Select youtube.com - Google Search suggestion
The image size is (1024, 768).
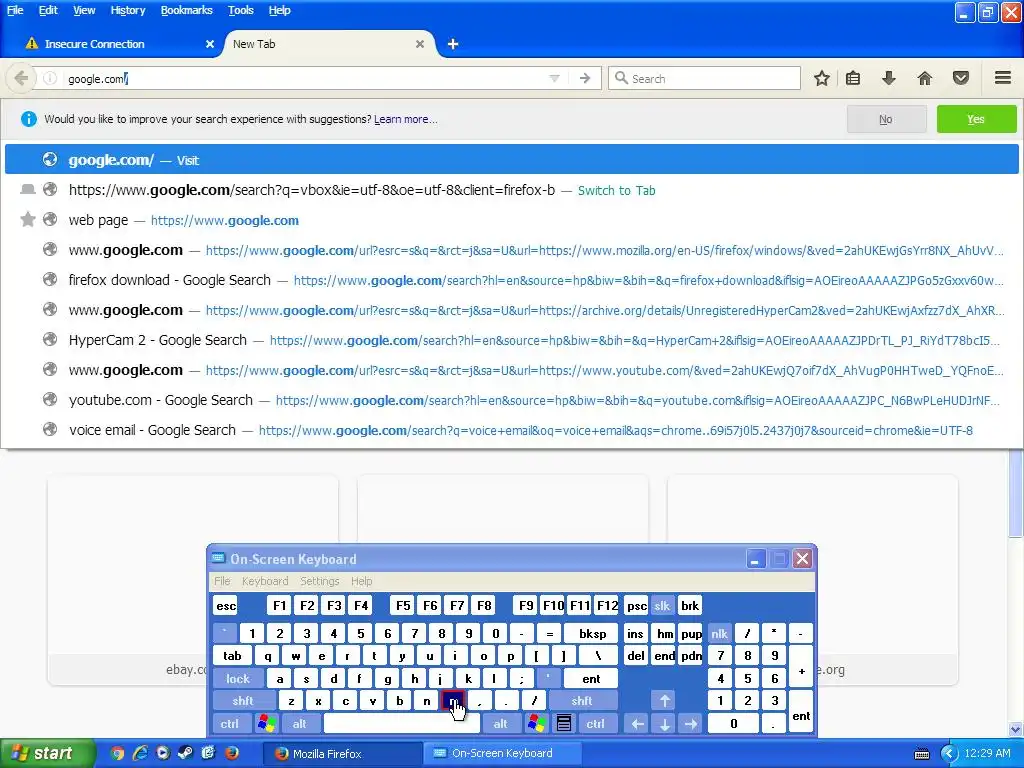pyautogui.click(x=512, y=400)
